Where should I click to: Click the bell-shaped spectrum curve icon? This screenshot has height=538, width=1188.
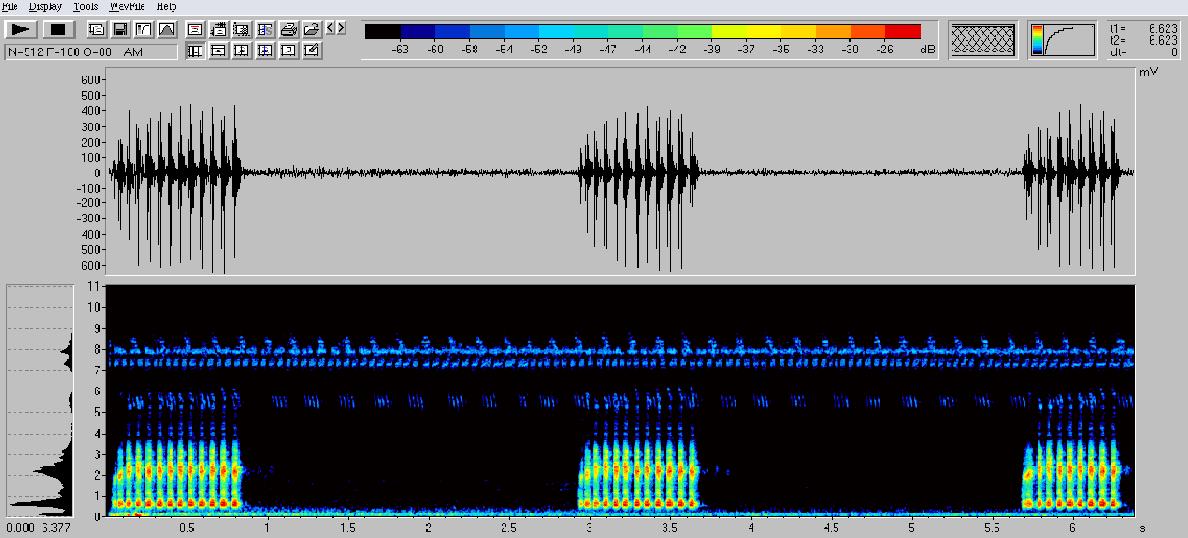pos(165,29)
